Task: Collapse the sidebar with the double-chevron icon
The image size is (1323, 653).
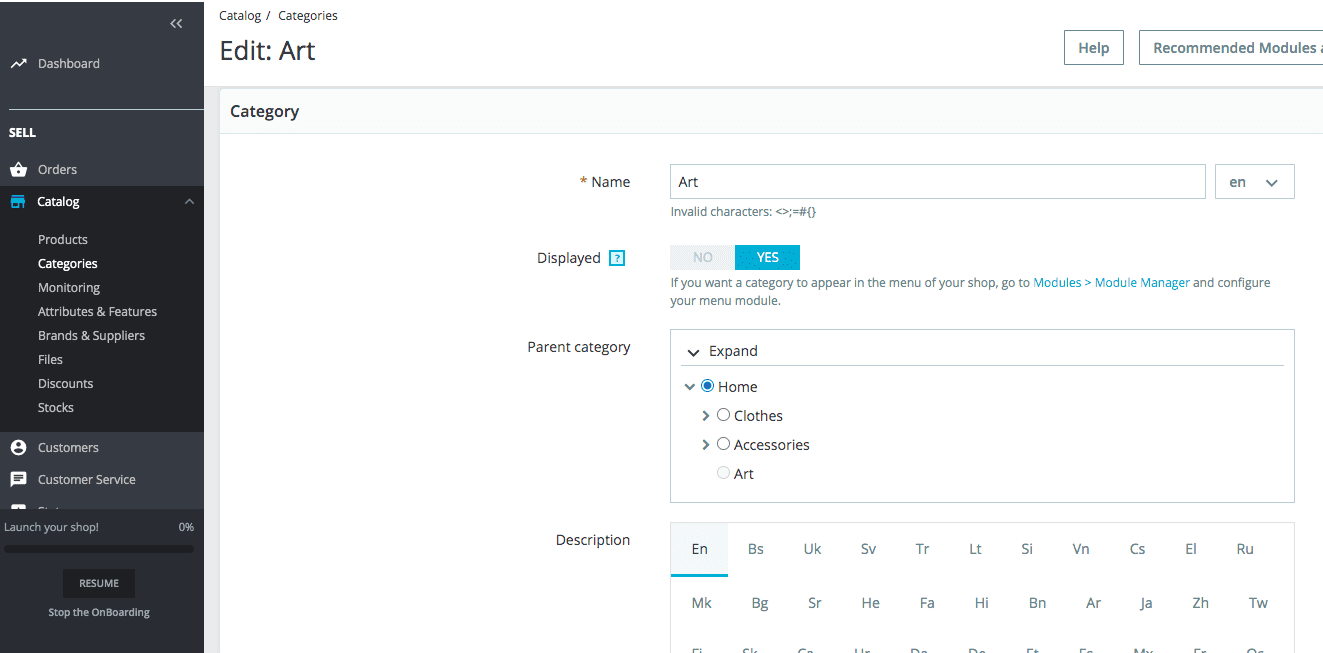Action: click(x=176, y=23)
